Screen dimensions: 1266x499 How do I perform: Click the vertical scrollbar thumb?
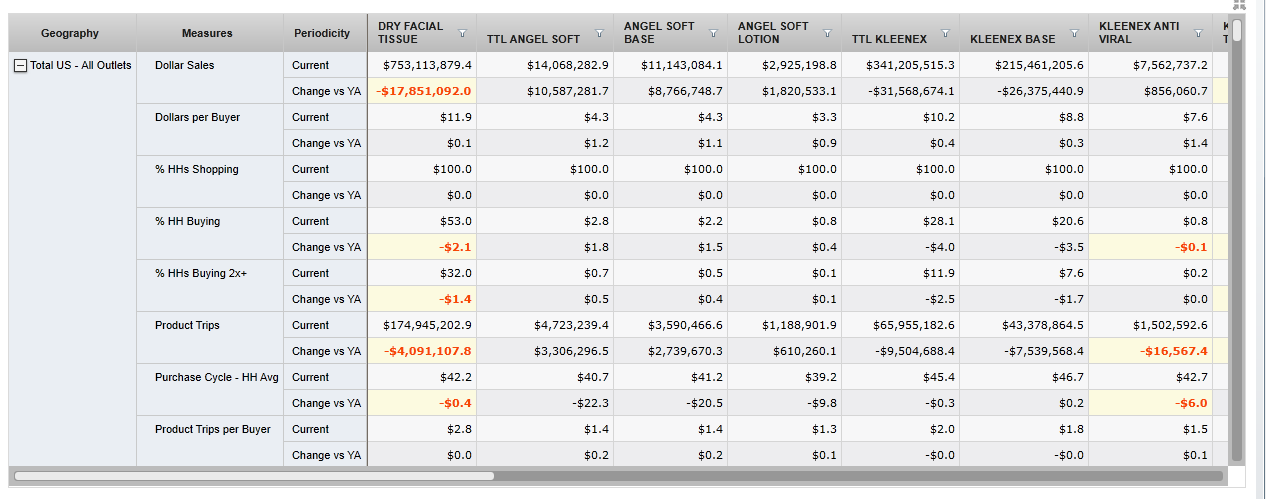click(x=1237, y=31)
